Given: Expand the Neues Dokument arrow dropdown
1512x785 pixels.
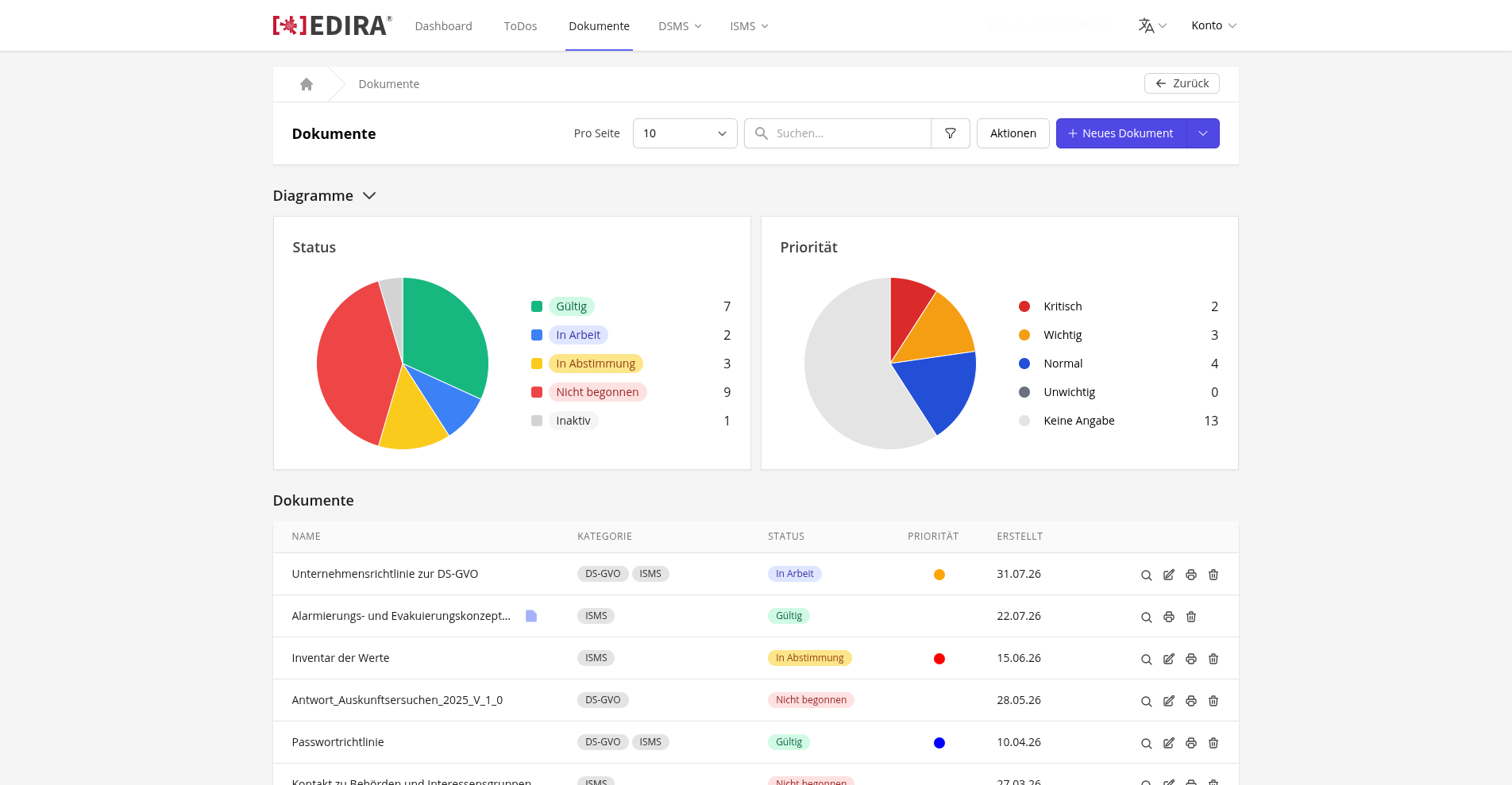Looking at the screenshot, I should click(x=1203, y=133).
